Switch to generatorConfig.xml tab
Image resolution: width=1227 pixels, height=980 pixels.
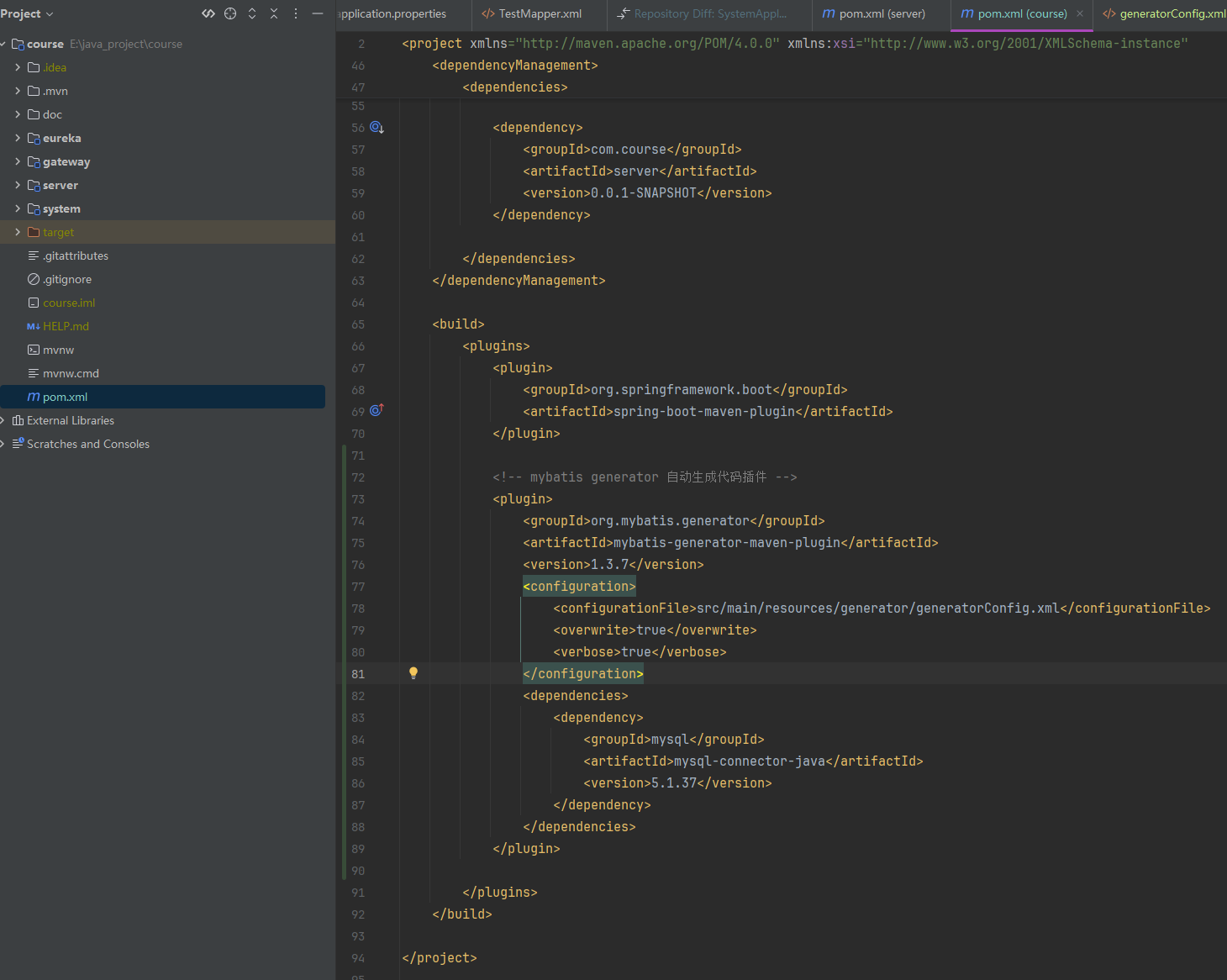point(1164,13)
